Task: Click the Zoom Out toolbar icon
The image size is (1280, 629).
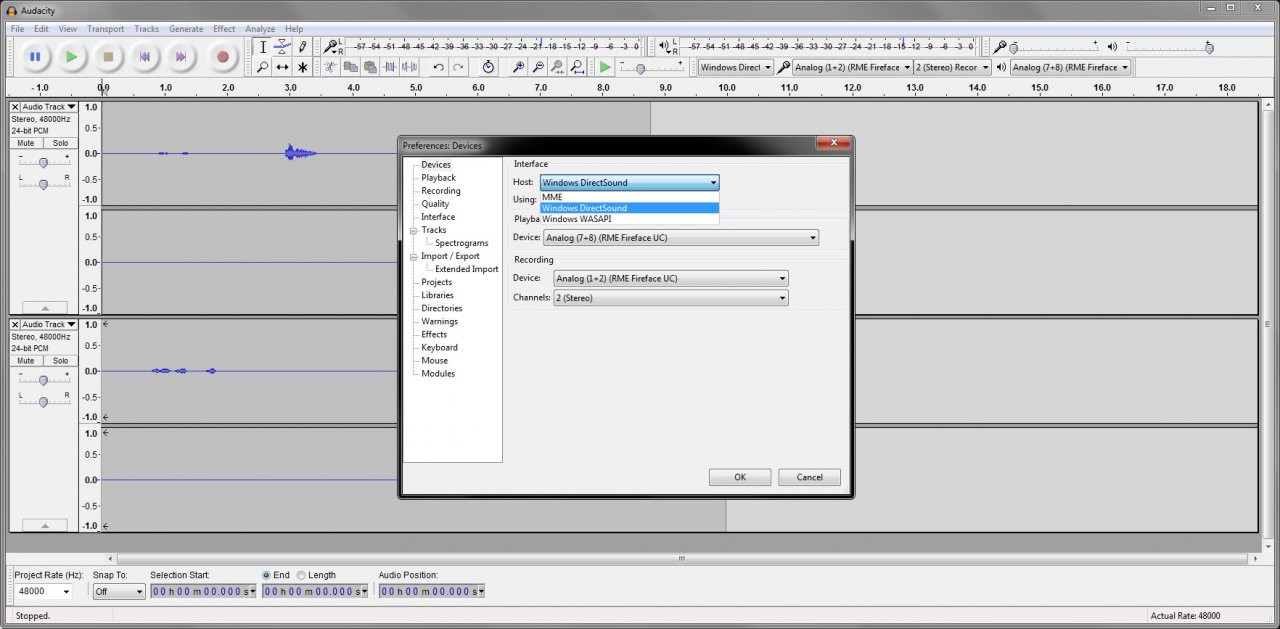Action: (538, 67)
